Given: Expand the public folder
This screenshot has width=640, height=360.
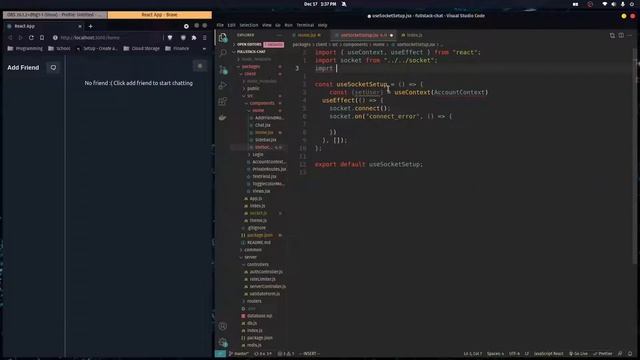Looking at the screenshot, I should [253, 88].
